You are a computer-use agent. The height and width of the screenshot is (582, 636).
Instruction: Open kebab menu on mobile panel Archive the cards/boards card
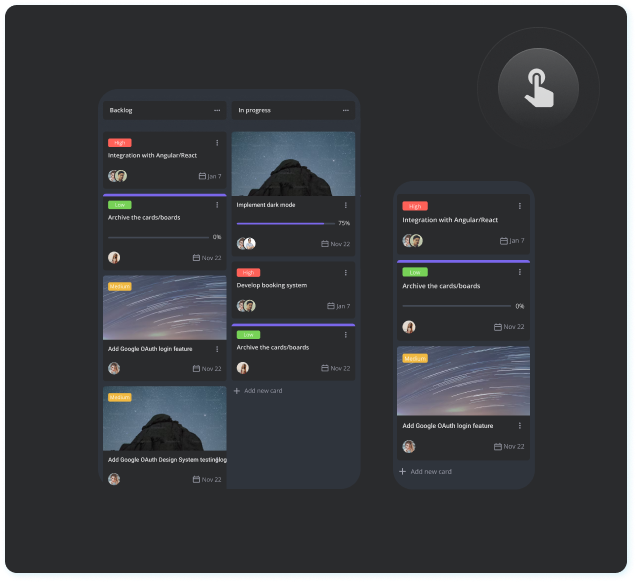coord(520,272)
